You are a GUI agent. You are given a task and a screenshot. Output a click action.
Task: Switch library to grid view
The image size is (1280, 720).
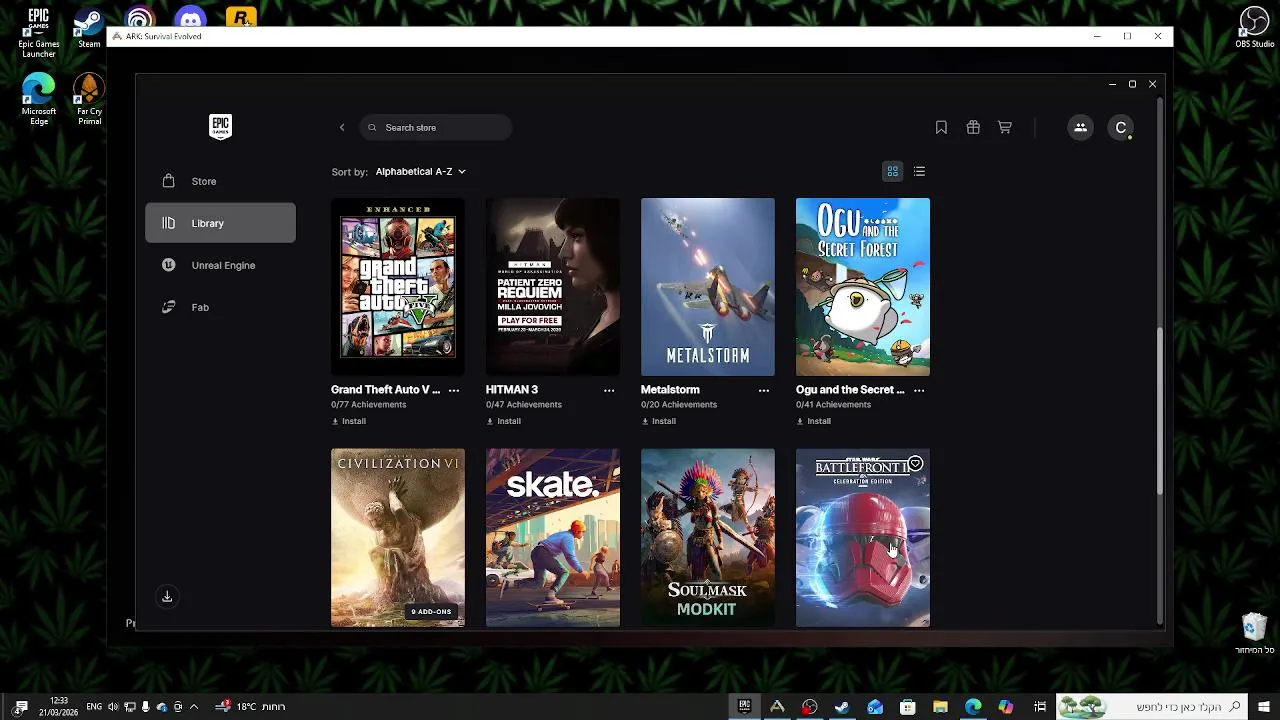pyautogui.click(x=893, y=171)
